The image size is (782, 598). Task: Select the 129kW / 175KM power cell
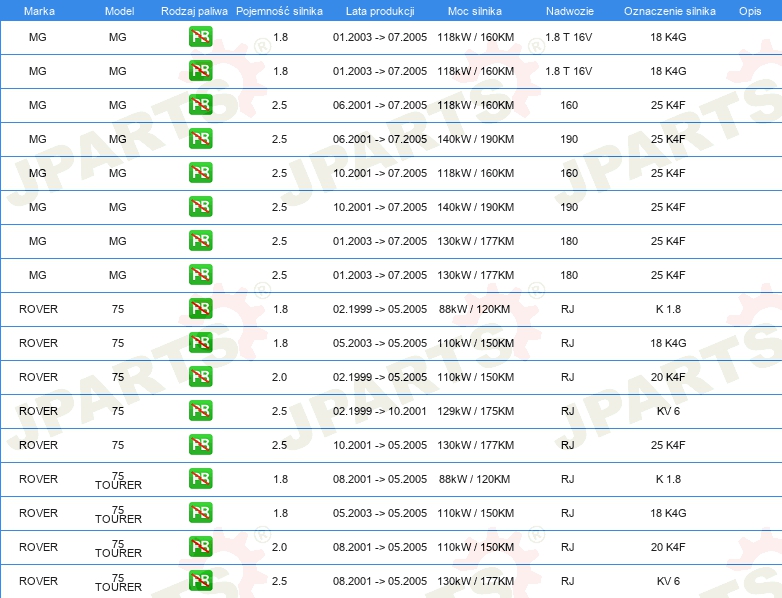pyautogui.click(x=475, y=411)
